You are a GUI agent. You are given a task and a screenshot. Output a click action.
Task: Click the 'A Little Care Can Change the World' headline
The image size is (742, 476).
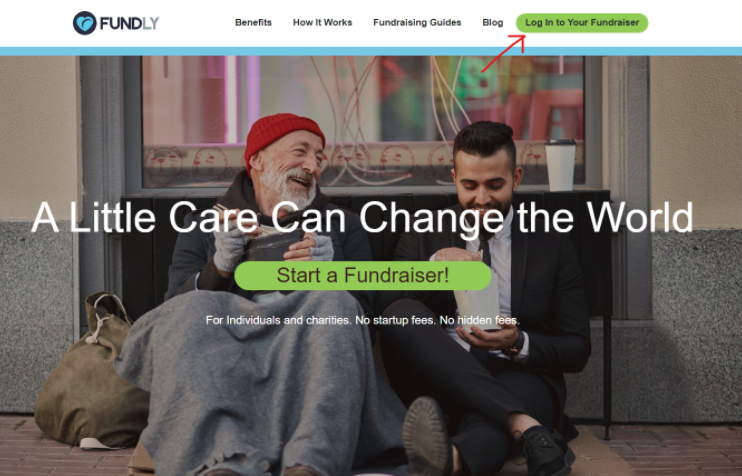click(x=362, y=218)
